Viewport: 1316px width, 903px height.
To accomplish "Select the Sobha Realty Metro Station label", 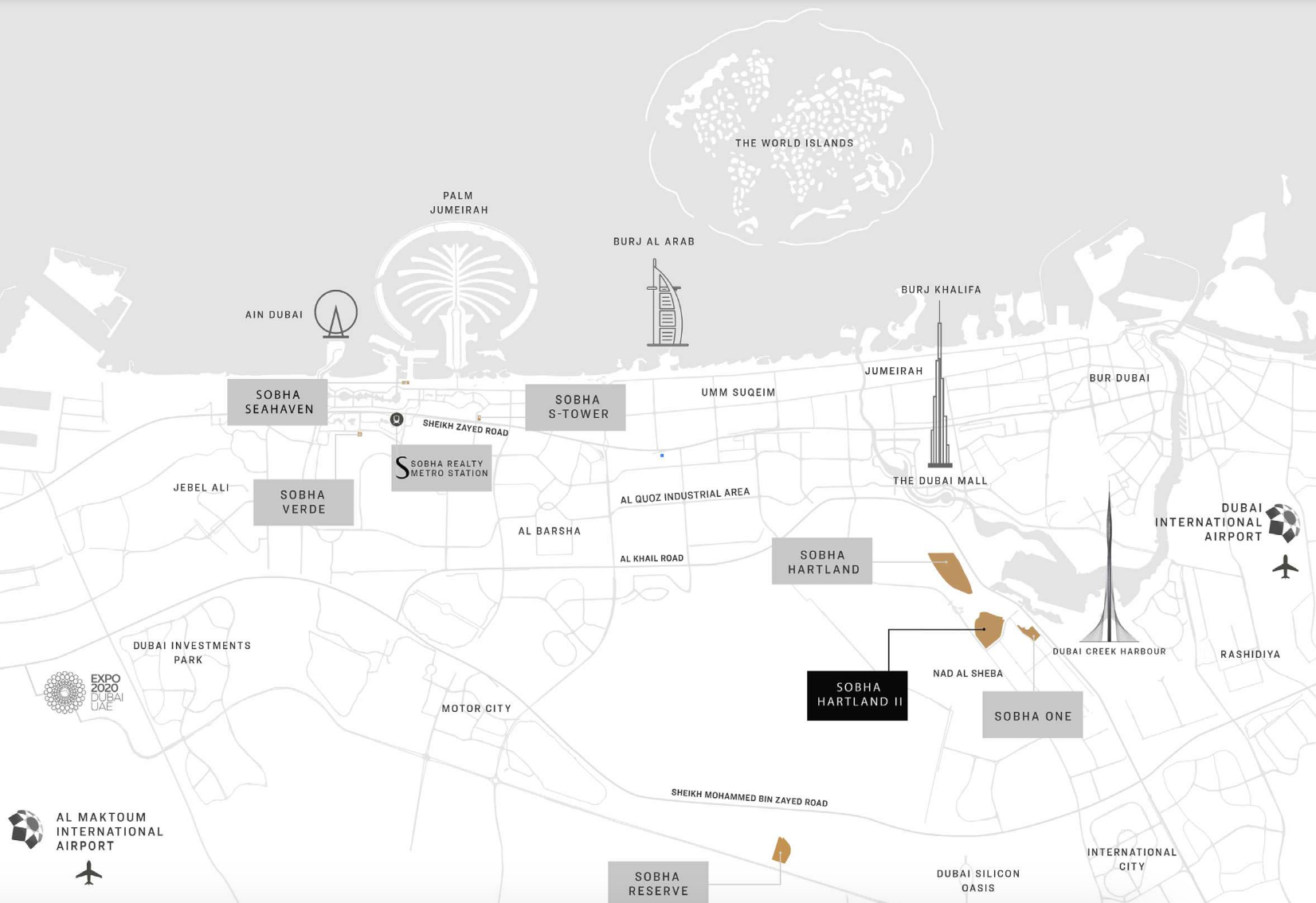I will [x=441, y=468].
